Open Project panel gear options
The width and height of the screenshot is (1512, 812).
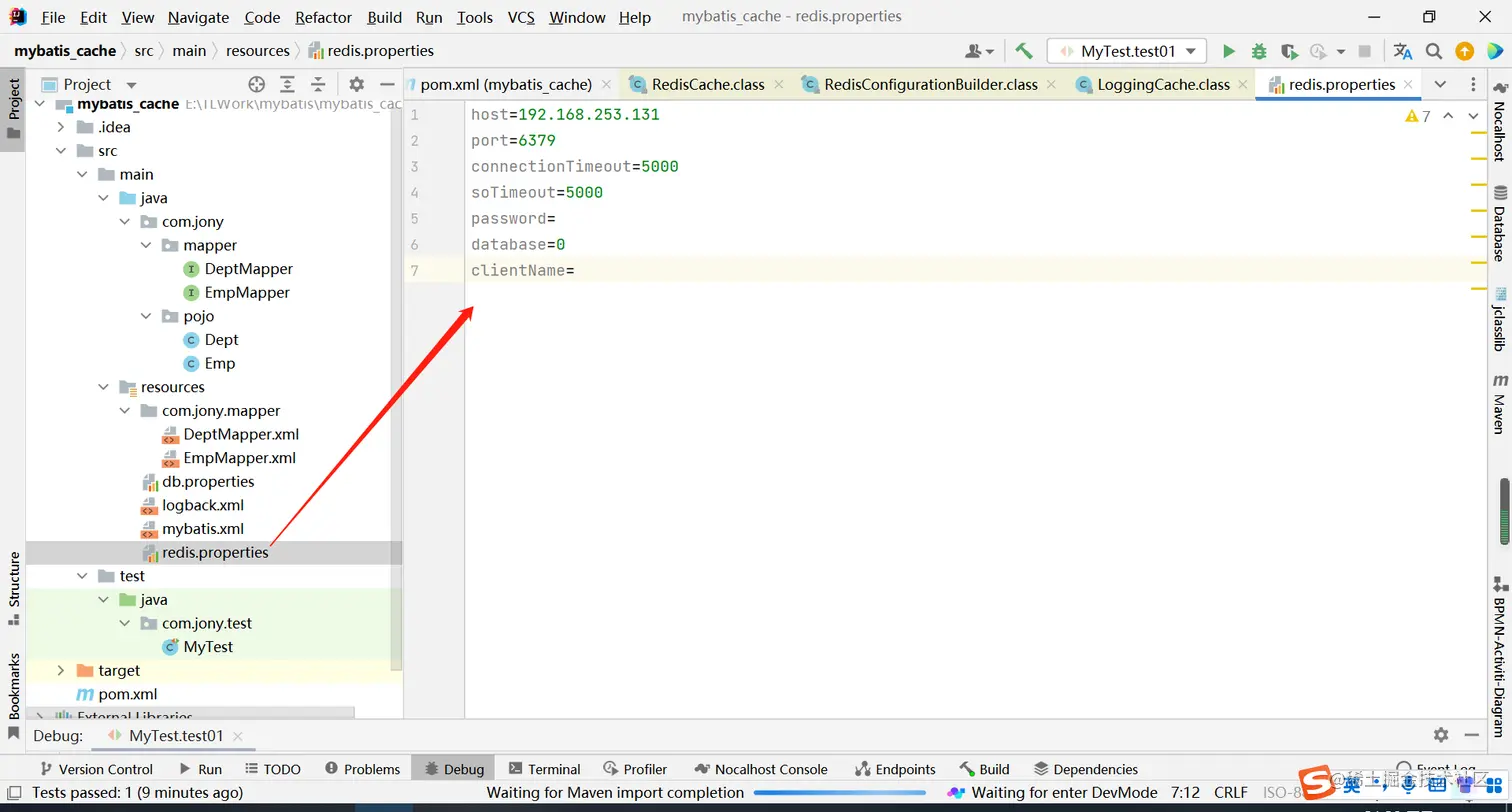[x=356, y=84]
